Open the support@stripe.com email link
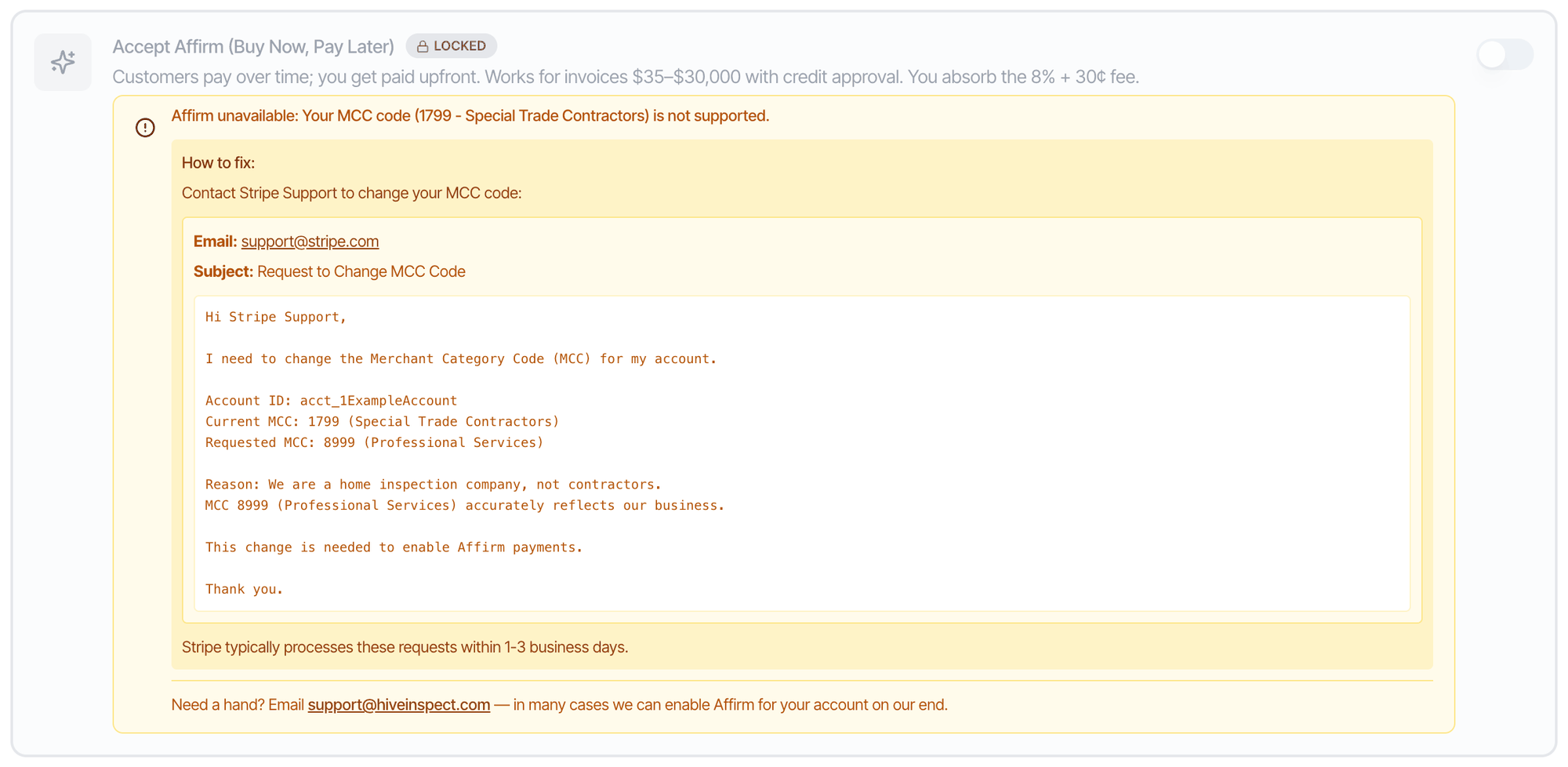 [310, 242]
